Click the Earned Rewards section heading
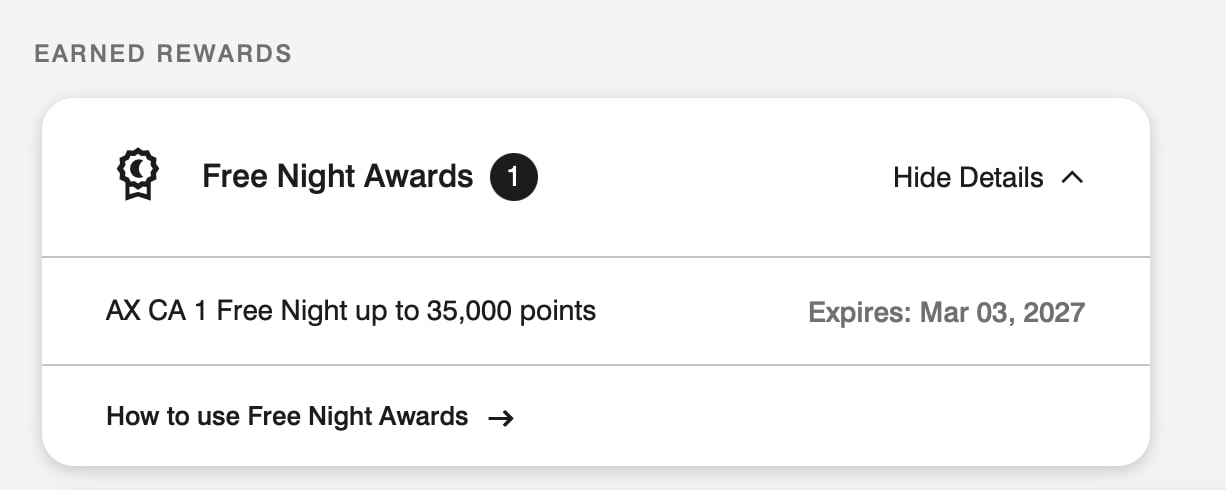The image size is (1226, 490). (x=163, y=54)
